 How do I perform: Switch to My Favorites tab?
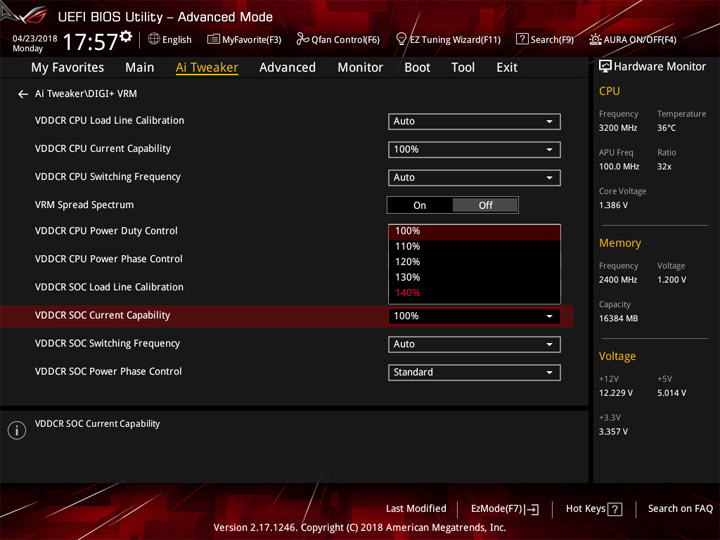click(68, 68)
